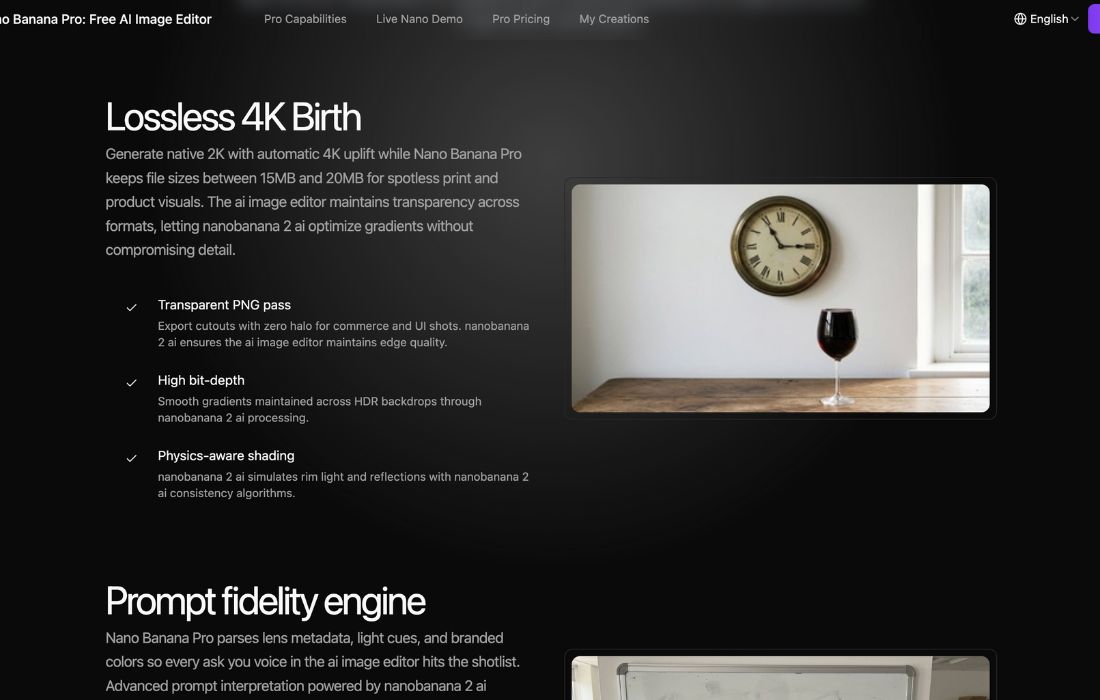Click the purple button at top right

point(1094,19)
